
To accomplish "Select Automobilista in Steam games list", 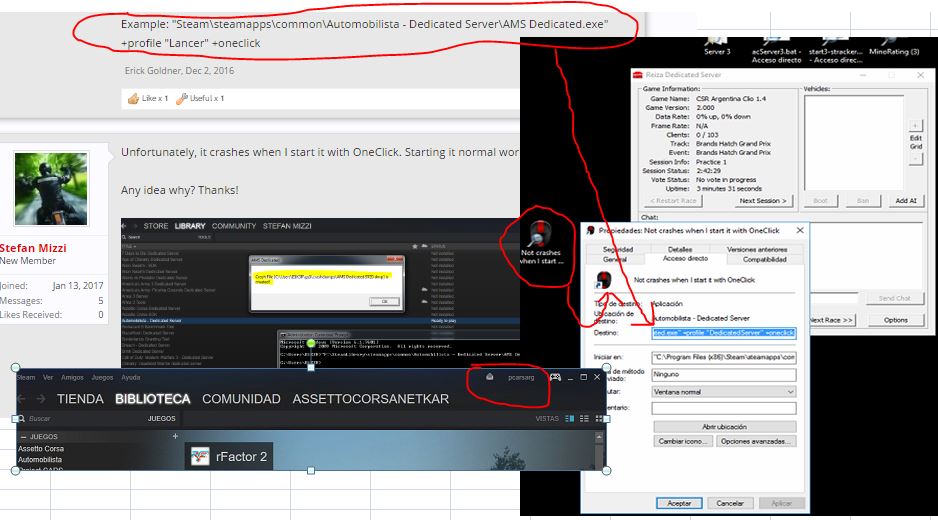I will pyautogui.click(x=39, y=460).
